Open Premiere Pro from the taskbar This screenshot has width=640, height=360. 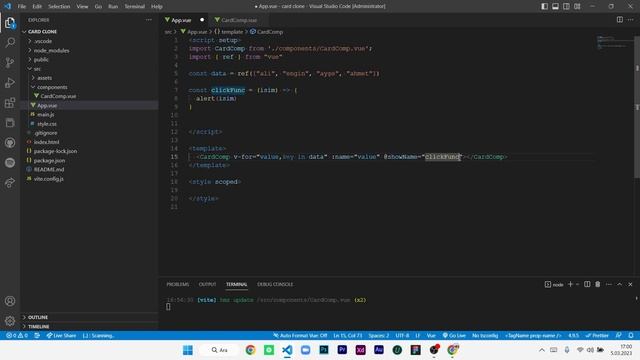(x=342, y=350)
